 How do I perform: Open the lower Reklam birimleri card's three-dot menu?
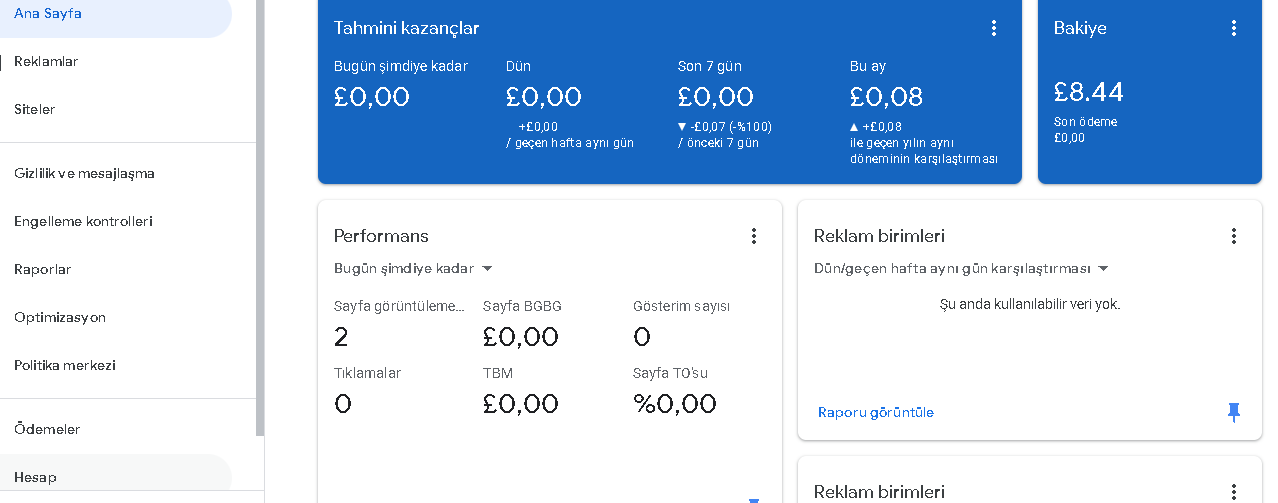tap(1233, 491)
